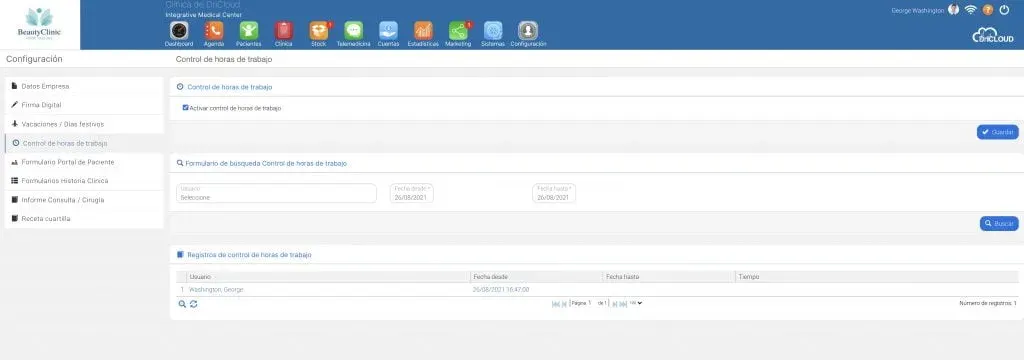This screenshot has height=360, width=1024.
Task: Open the Sistemas module icon
Action: tap(493, 31)
